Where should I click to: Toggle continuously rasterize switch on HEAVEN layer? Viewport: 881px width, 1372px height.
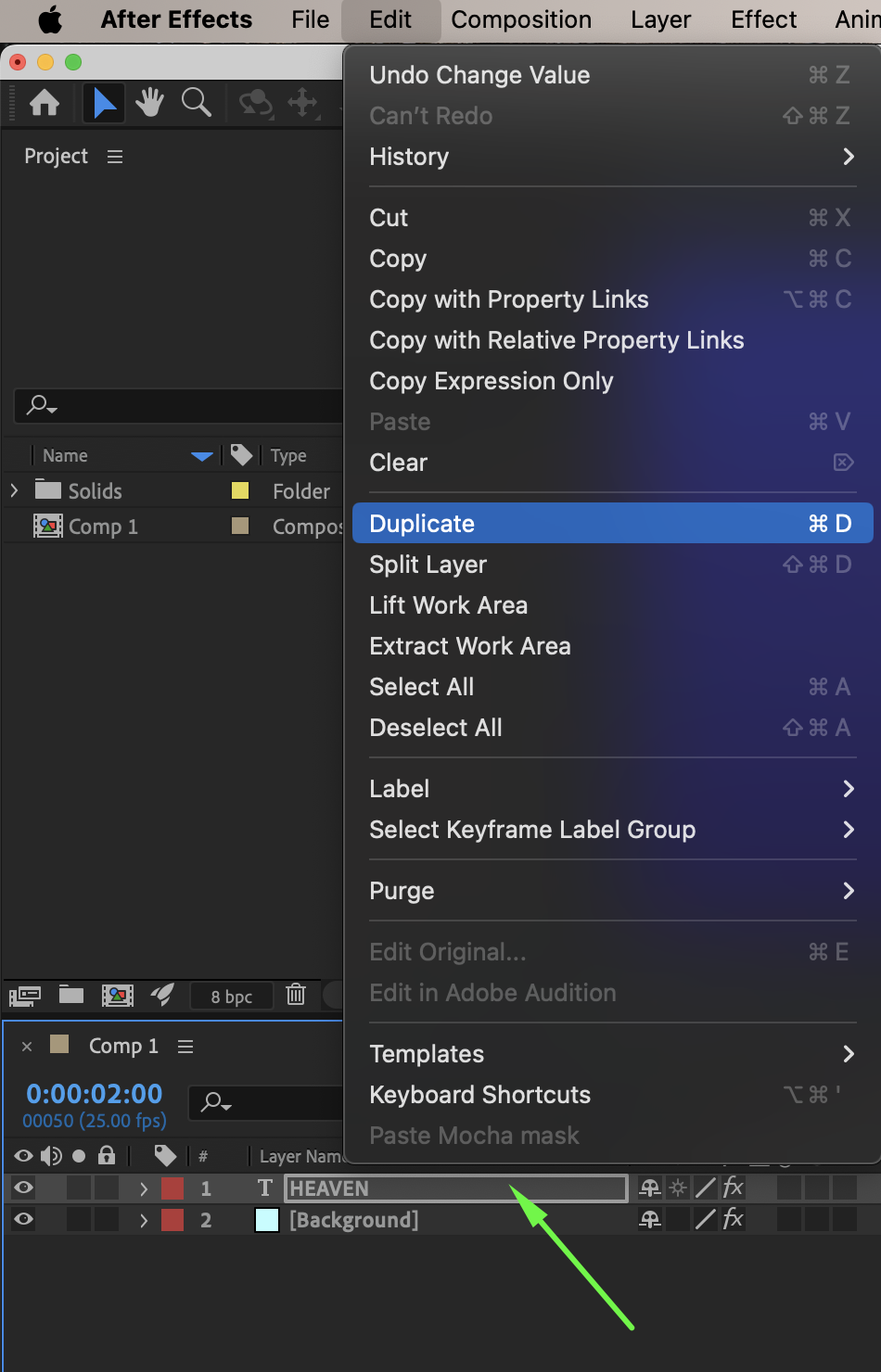pos(679,1188)
